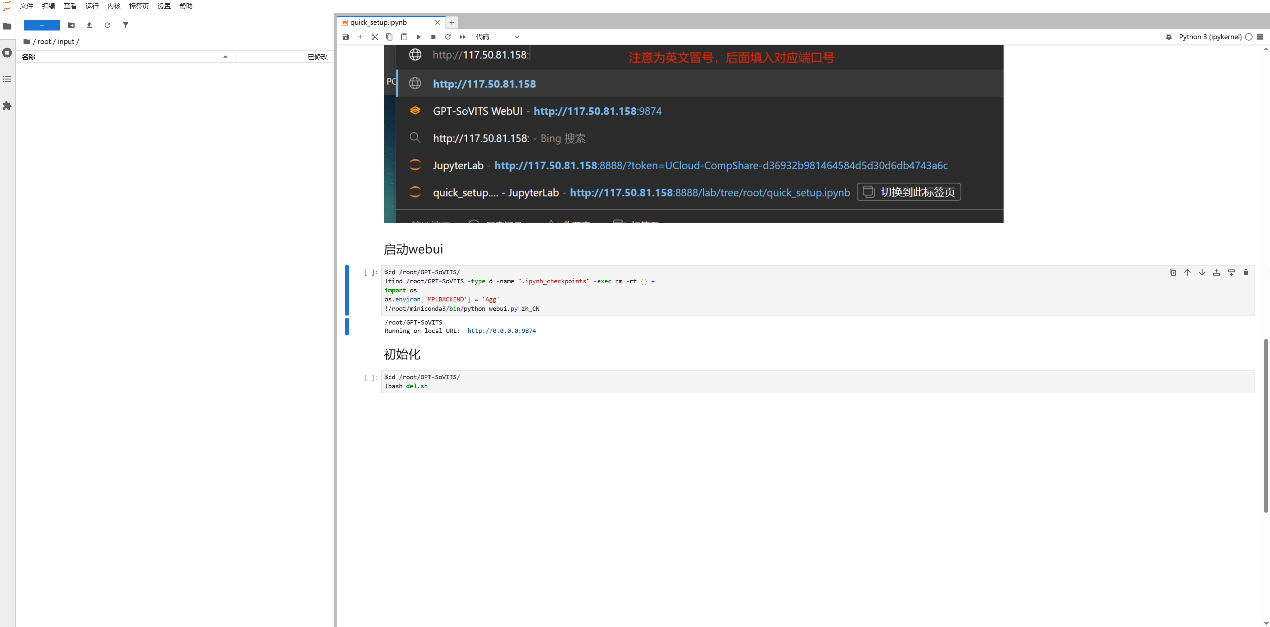The width and height of the screenshot is (1270, 627).
Task: Cut the selected cell
Action: pyautogui.click(x=375, y=37)
